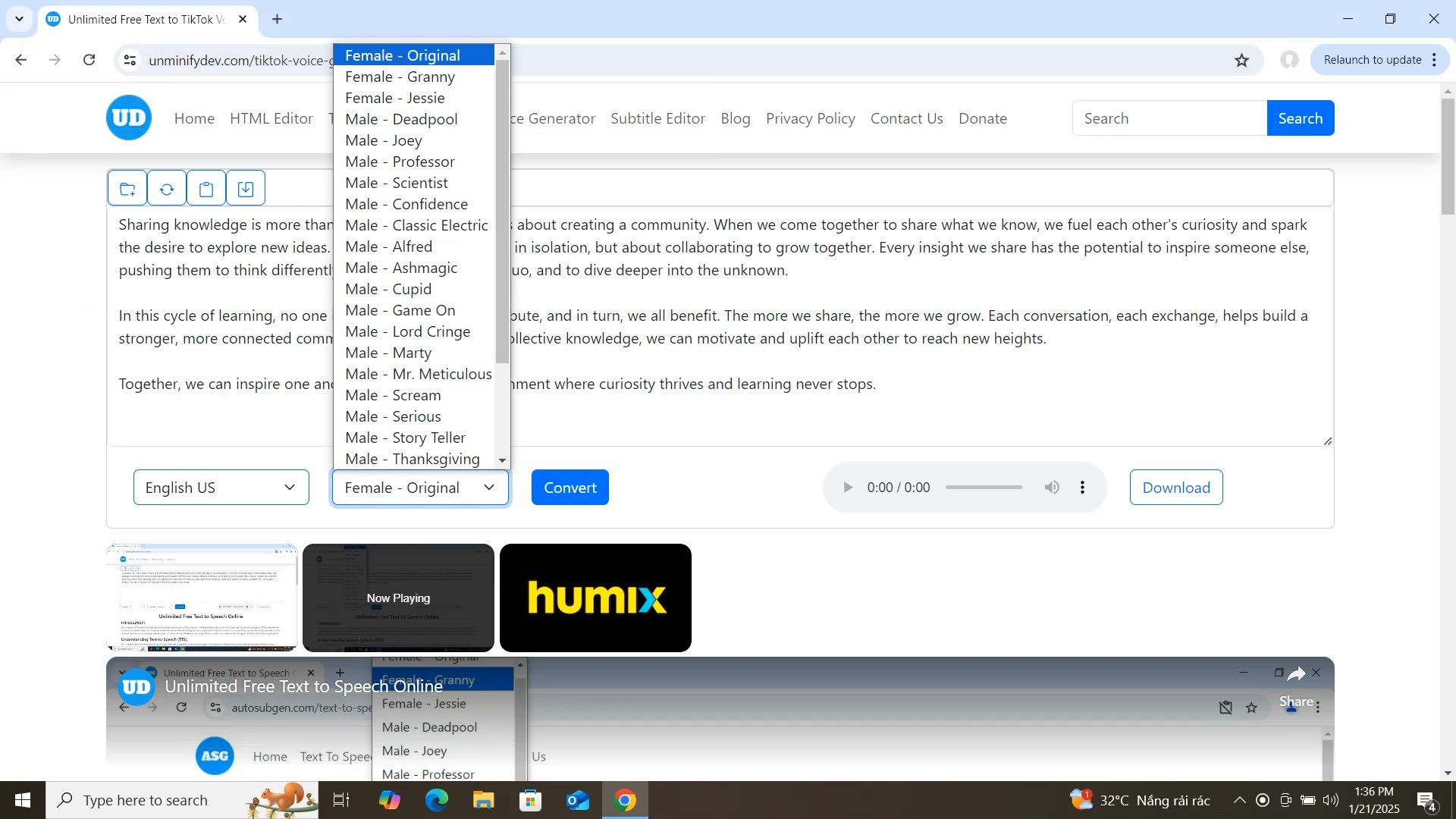Click the site Search input field
Viewport: 1456px width, 819px height.
click(1169, 118)
